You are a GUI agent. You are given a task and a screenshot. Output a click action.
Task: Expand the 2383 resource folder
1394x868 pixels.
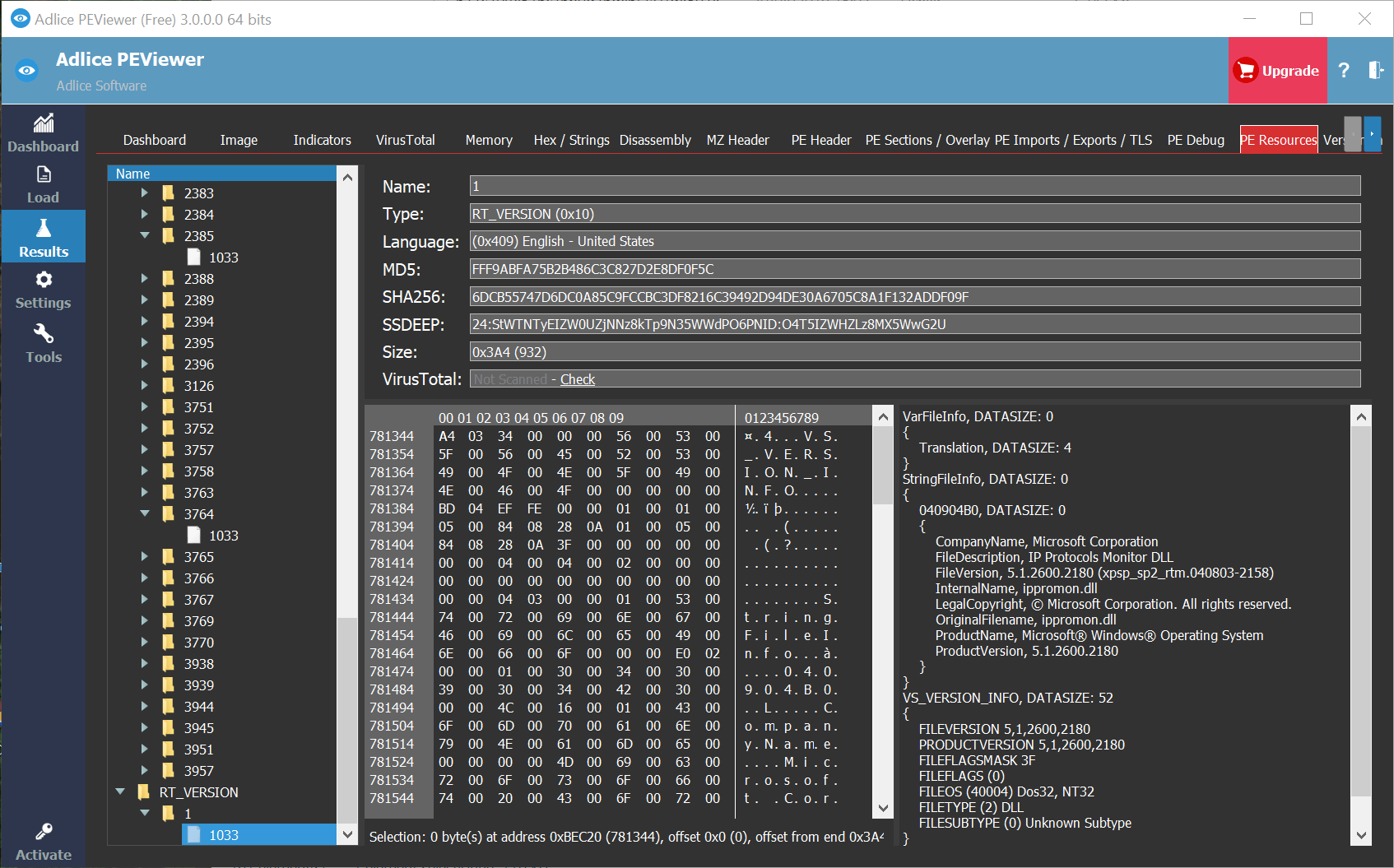(145, 193)
